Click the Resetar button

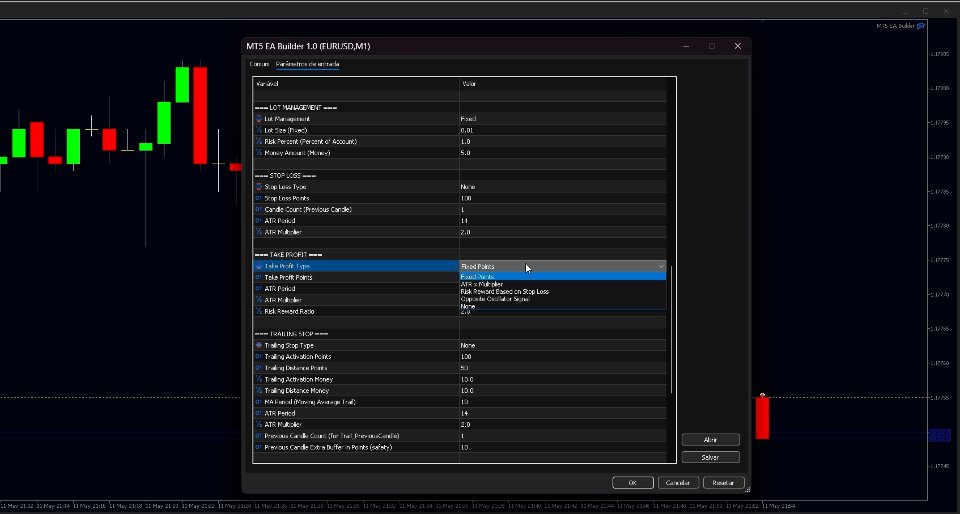[x=723, y=483]
